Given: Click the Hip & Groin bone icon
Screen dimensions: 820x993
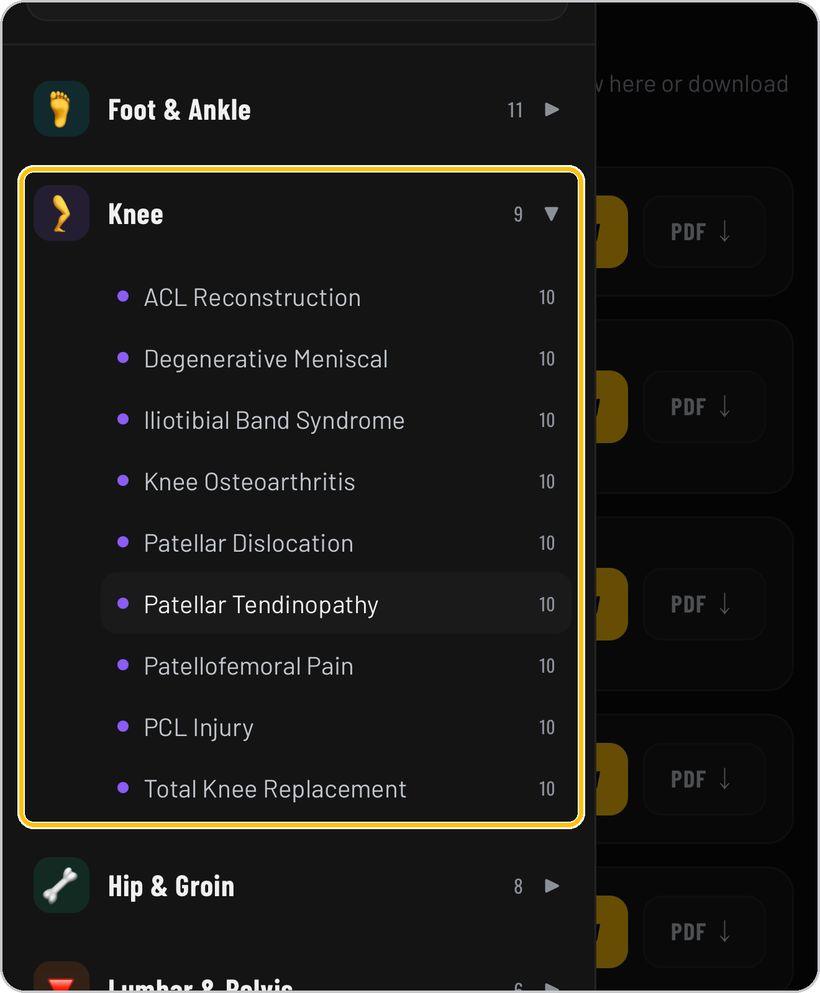Looking at the screenshot, I should tap(61, 885).
